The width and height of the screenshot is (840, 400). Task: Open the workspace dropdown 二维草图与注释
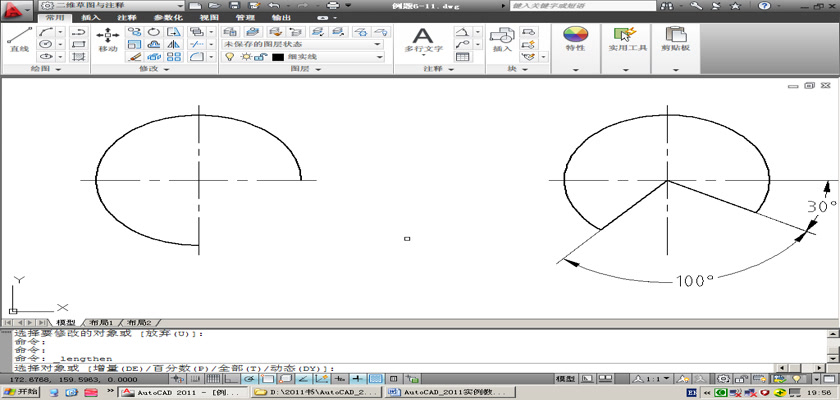(x=112, y=5)
